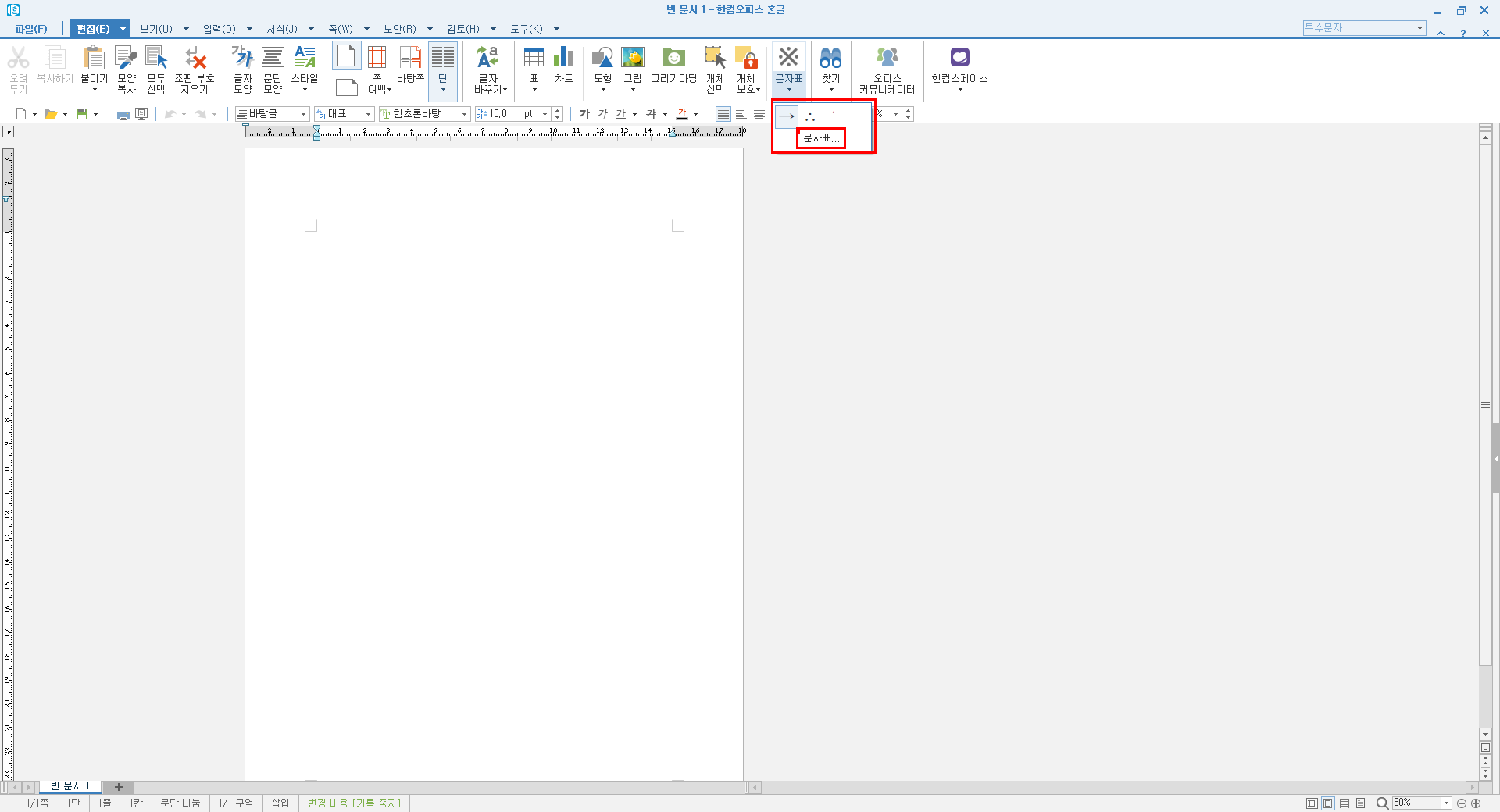Expand the 특수문자 search dropdown
Screen dimensions: 1500x812
[1420, 28]
